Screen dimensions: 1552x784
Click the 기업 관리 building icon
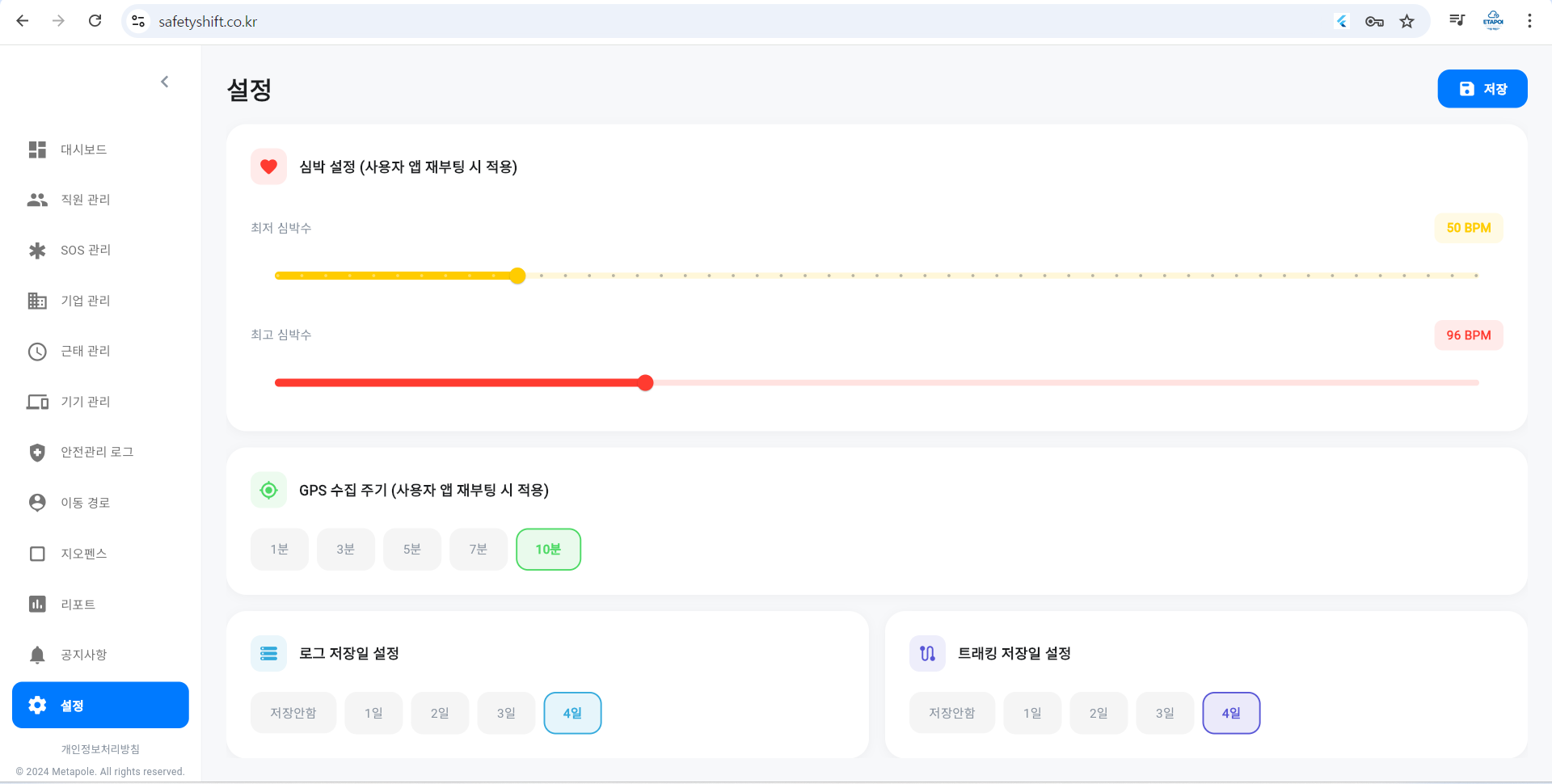pyautogui.click(x=37, y=301)
